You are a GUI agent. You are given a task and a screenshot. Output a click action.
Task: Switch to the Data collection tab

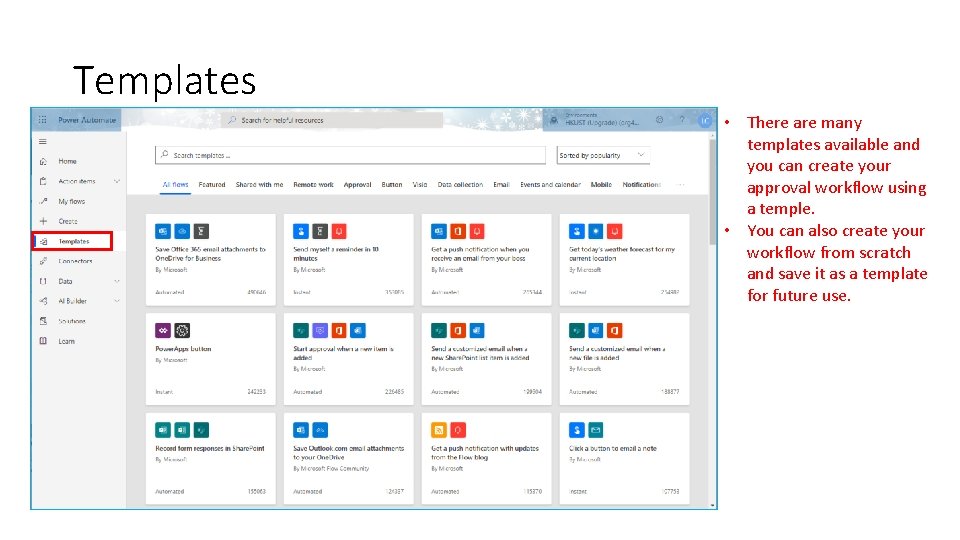[460, 184]
